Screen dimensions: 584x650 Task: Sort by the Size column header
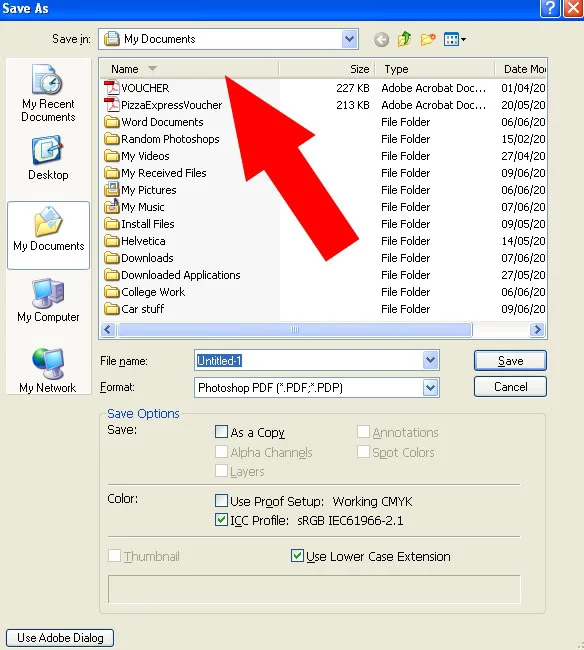327,69
